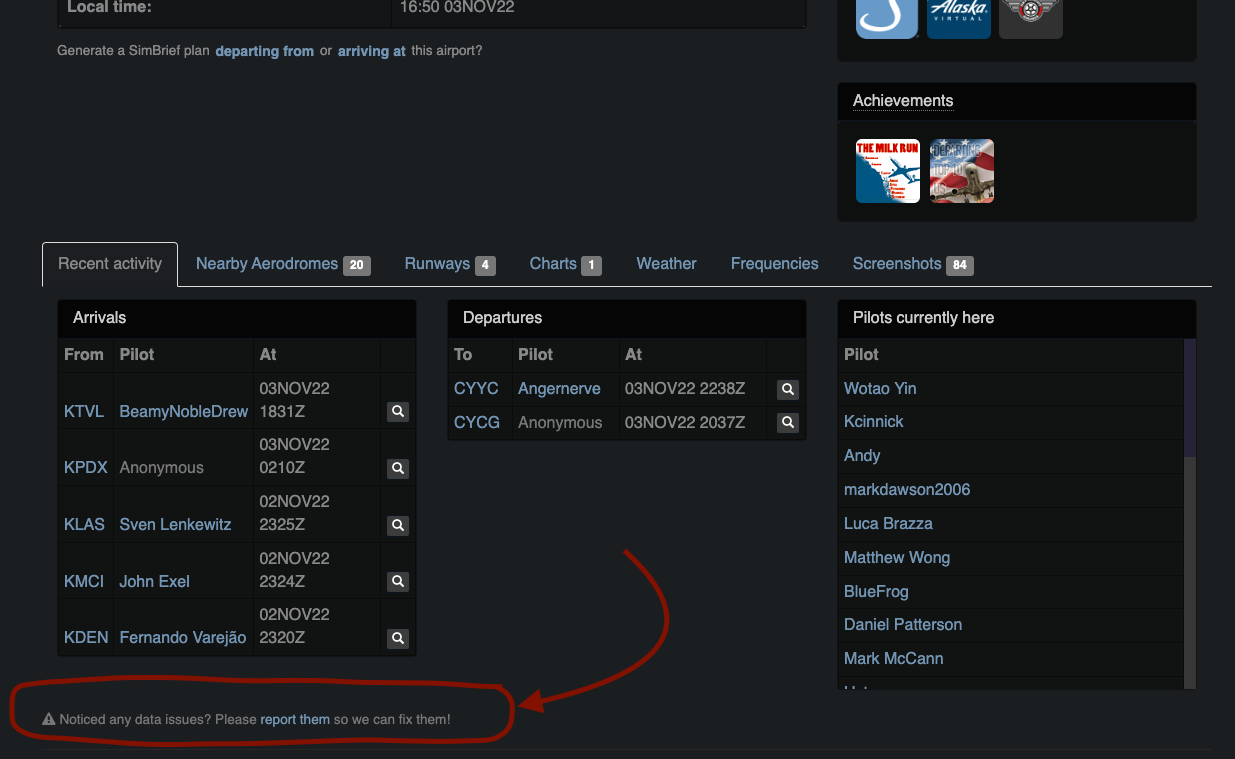The width and height of the screenshot is (1235, 759).
Task: Open the Departing Top 10 US achievement
Action: pyautogui.click(x=961, y=171)
